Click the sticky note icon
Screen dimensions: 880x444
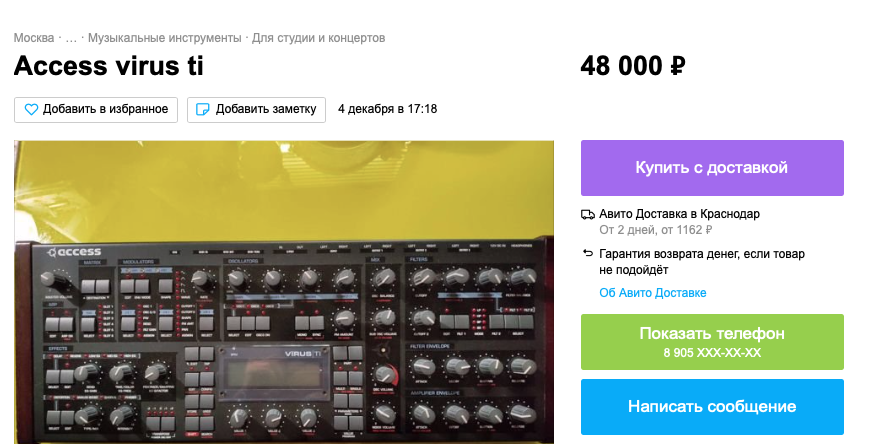202,109
